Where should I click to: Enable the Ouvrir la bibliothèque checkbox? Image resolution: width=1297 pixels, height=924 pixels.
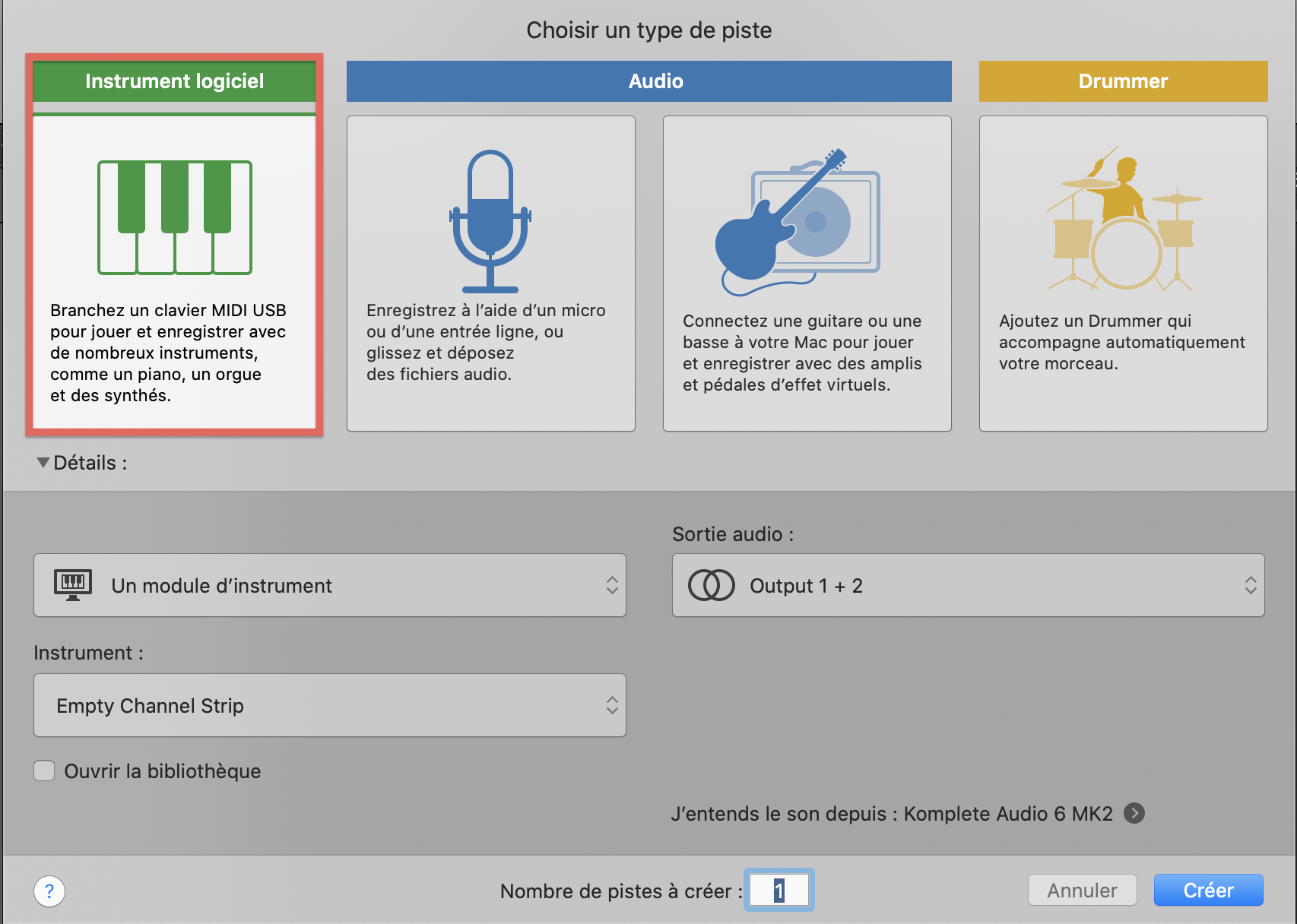44,771
